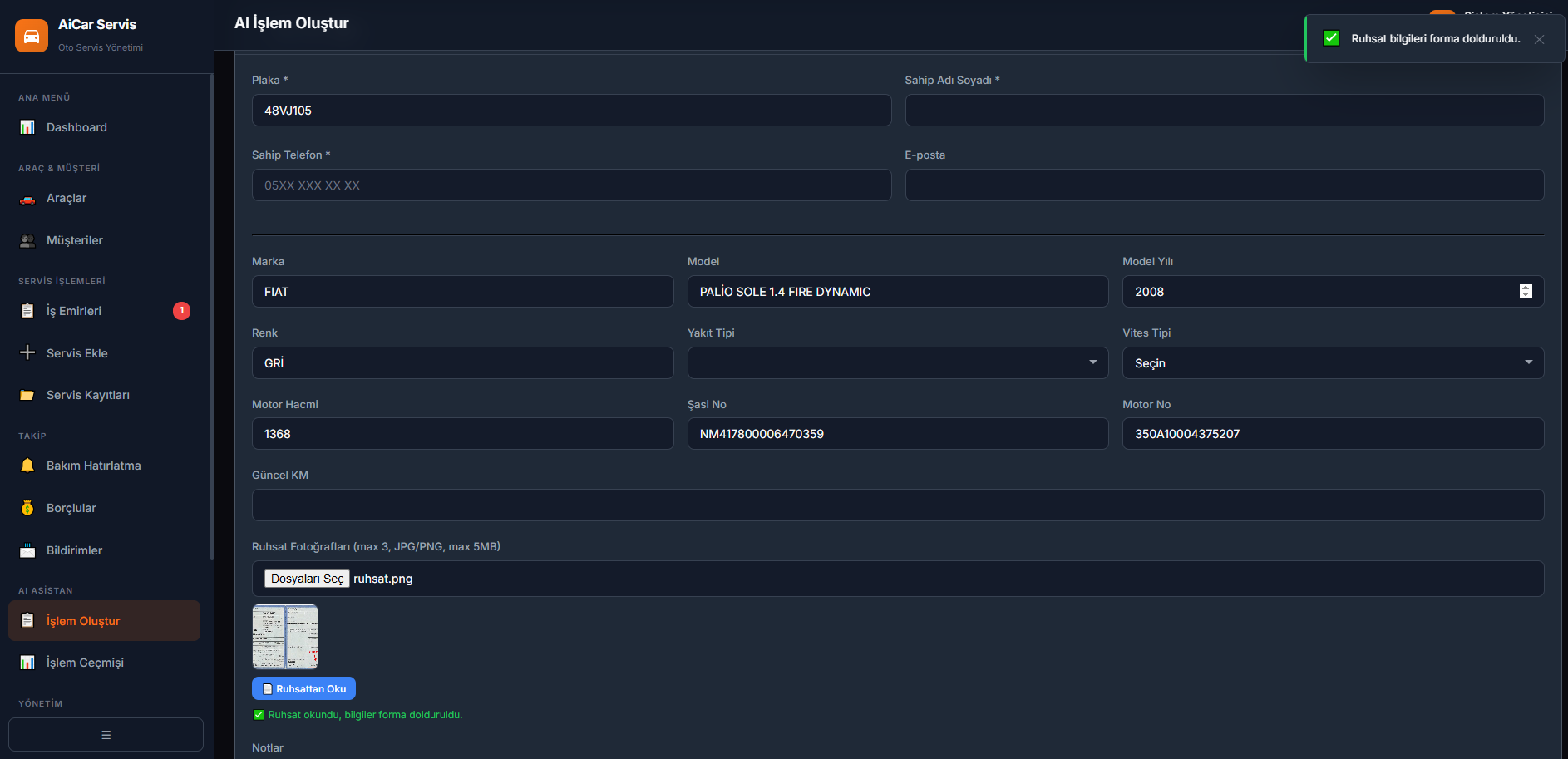
Task: Click the inbox icon for Bildirimler
Action: [27, 550]
